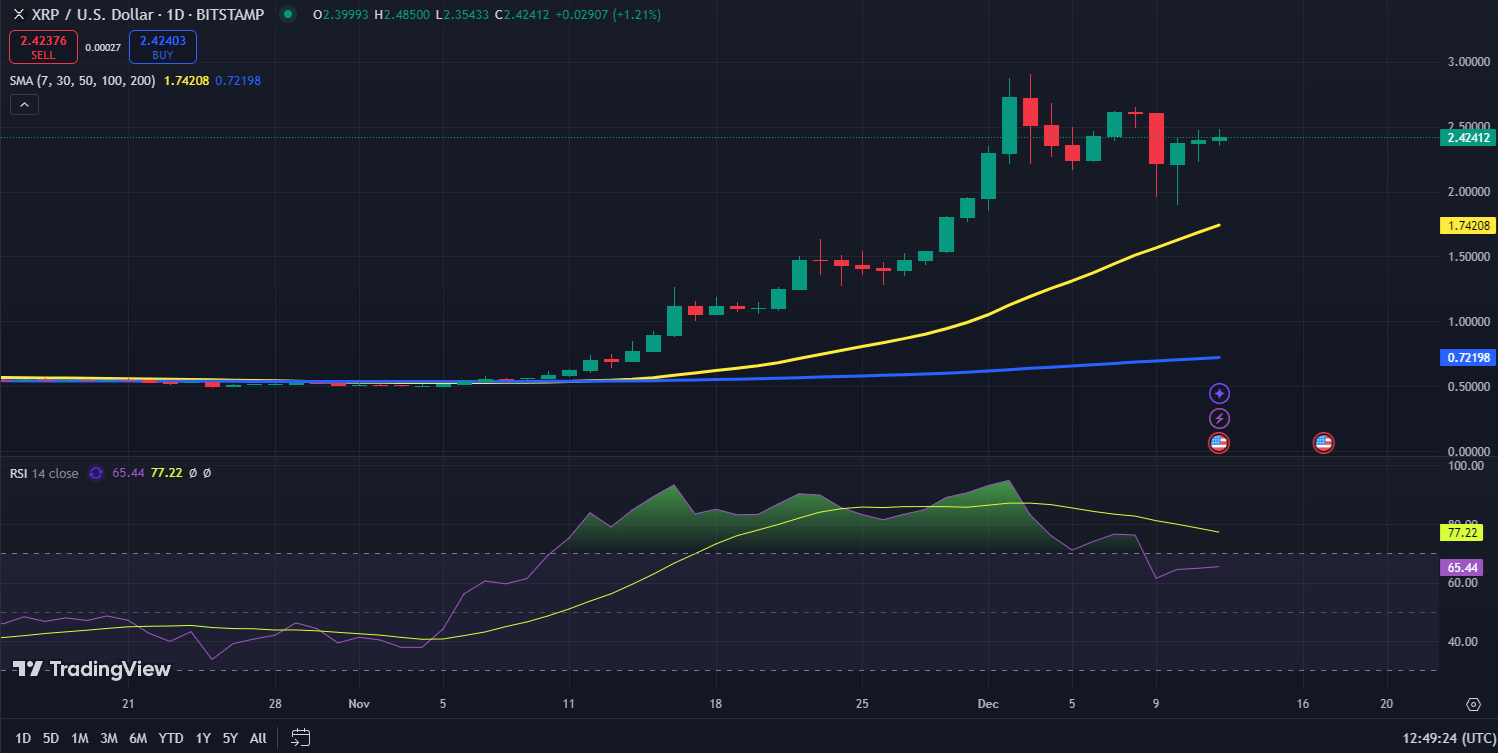
Task: Click the TradingView logo
Action: [92, 669]
